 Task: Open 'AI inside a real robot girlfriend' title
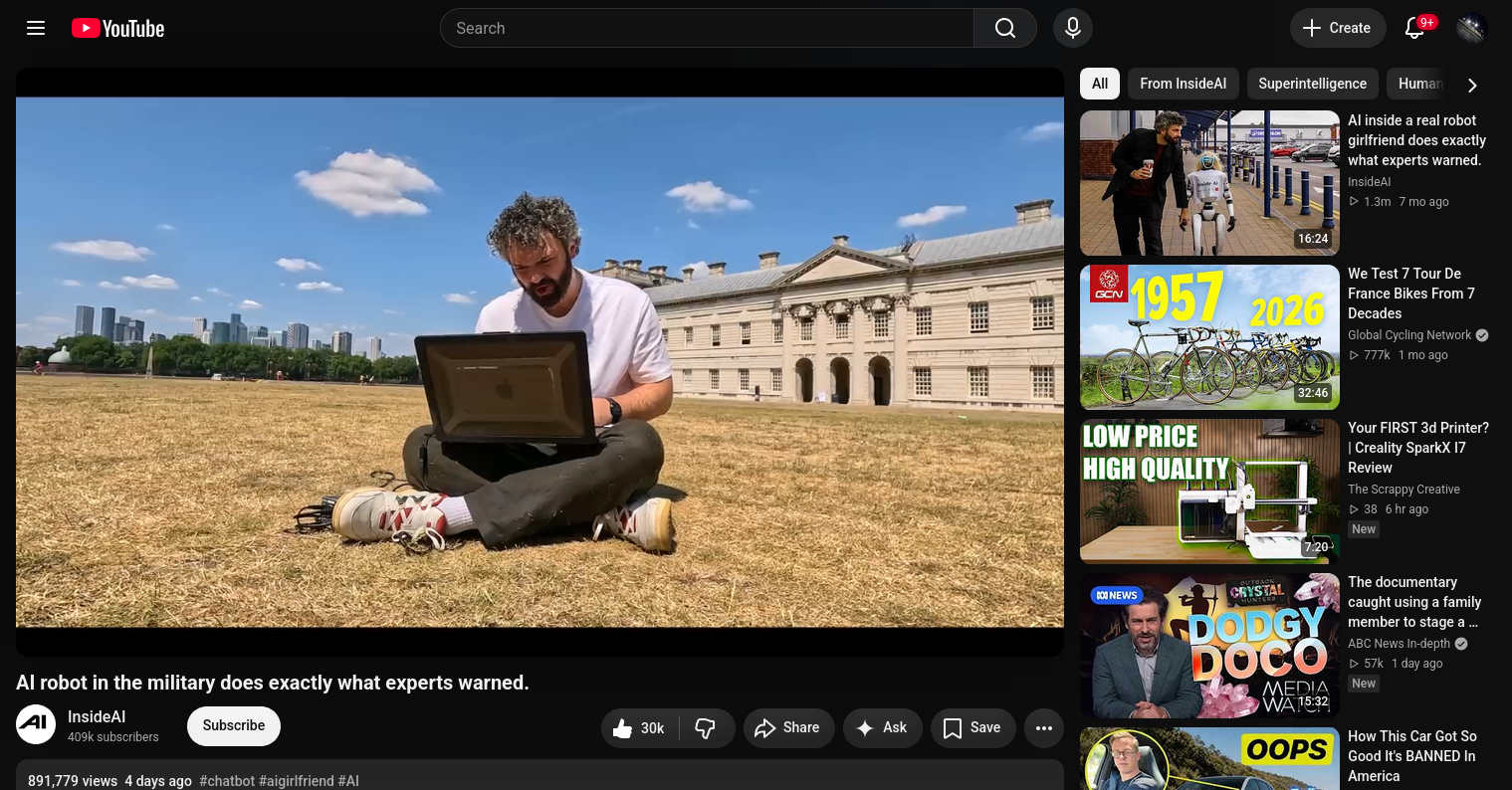(x=1417, y=140)
